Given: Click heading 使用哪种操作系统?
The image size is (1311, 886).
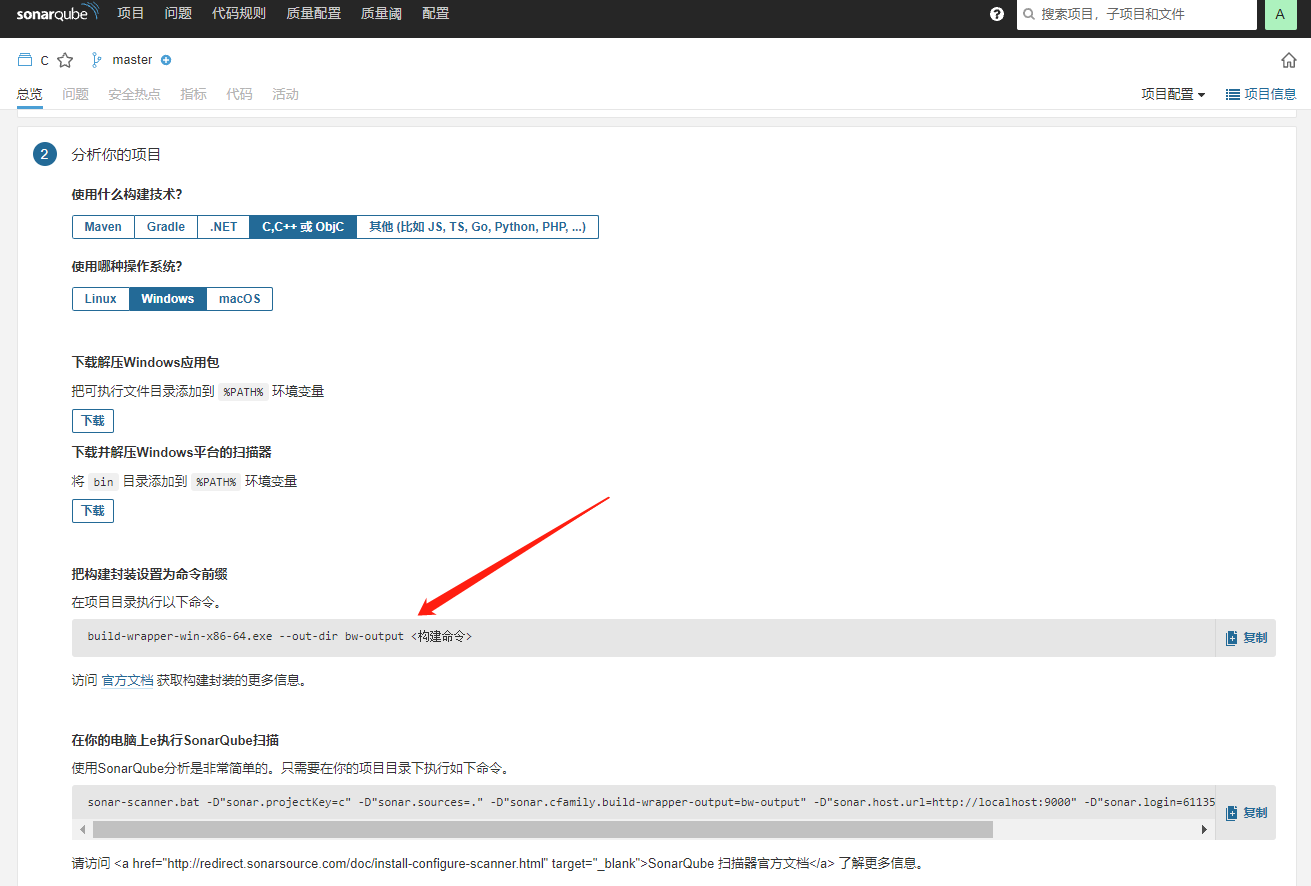Looking at the screenshot, I should [x=127, y=266].
